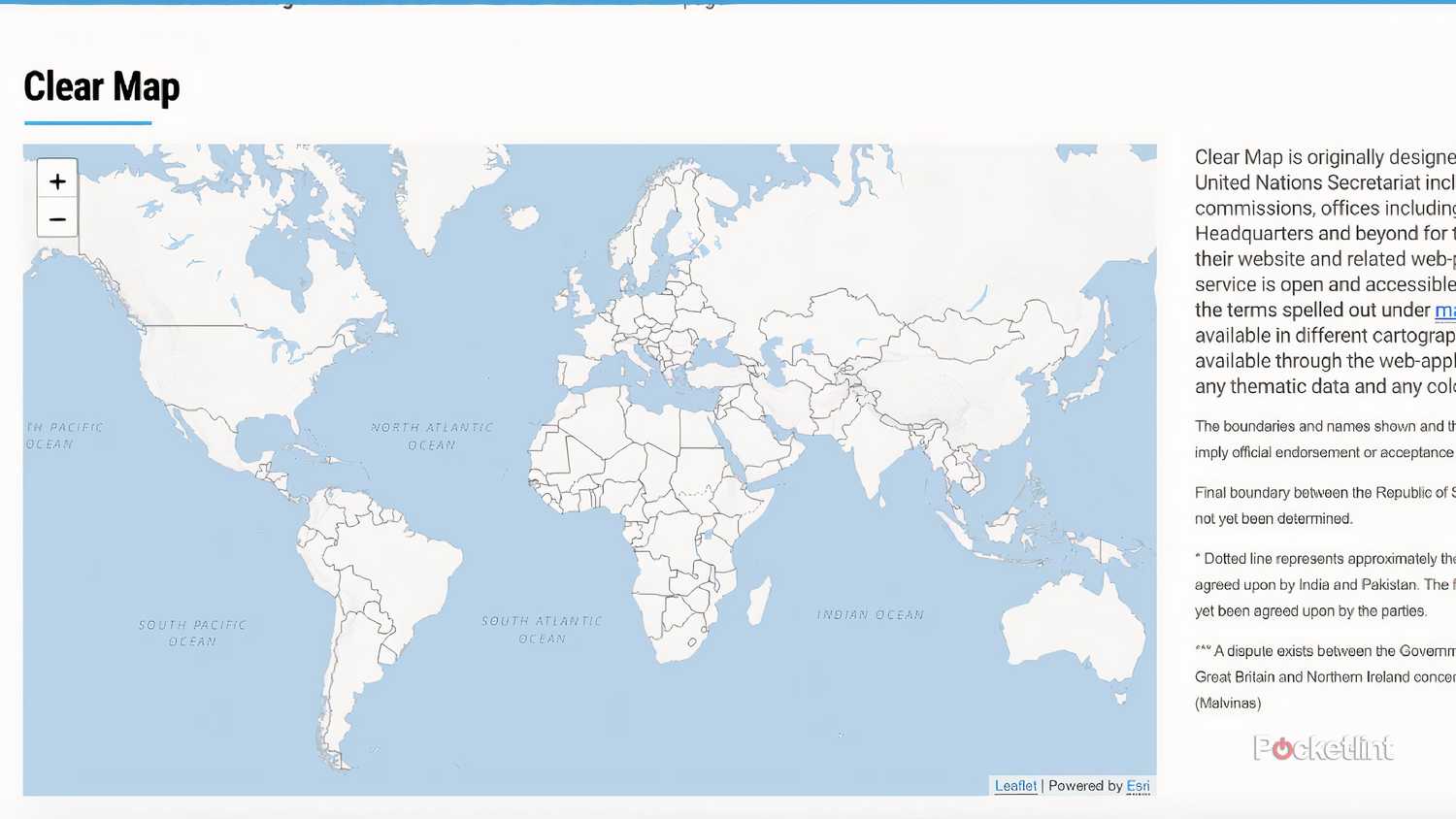Screen dimensions: 1456x819
Task: Click the North Atlantic Ocean label
Action: pyautogui.click(x=432, y=436)
